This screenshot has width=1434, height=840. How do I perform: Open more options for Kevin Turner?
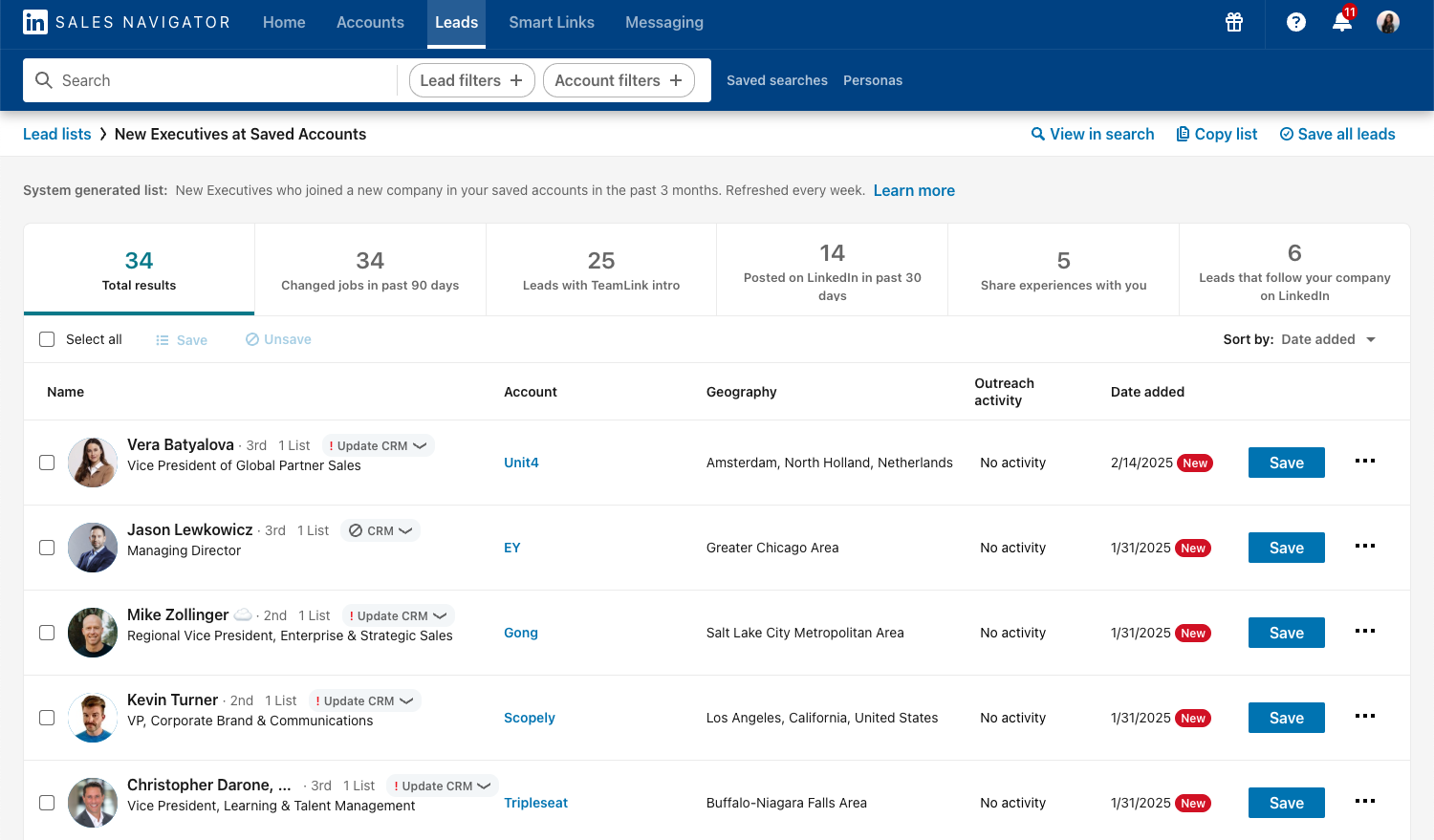(x=1365, y=716)
